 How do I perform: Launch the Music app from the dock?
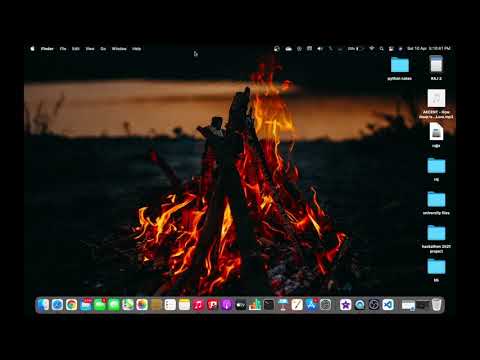[x=198, y=305]
